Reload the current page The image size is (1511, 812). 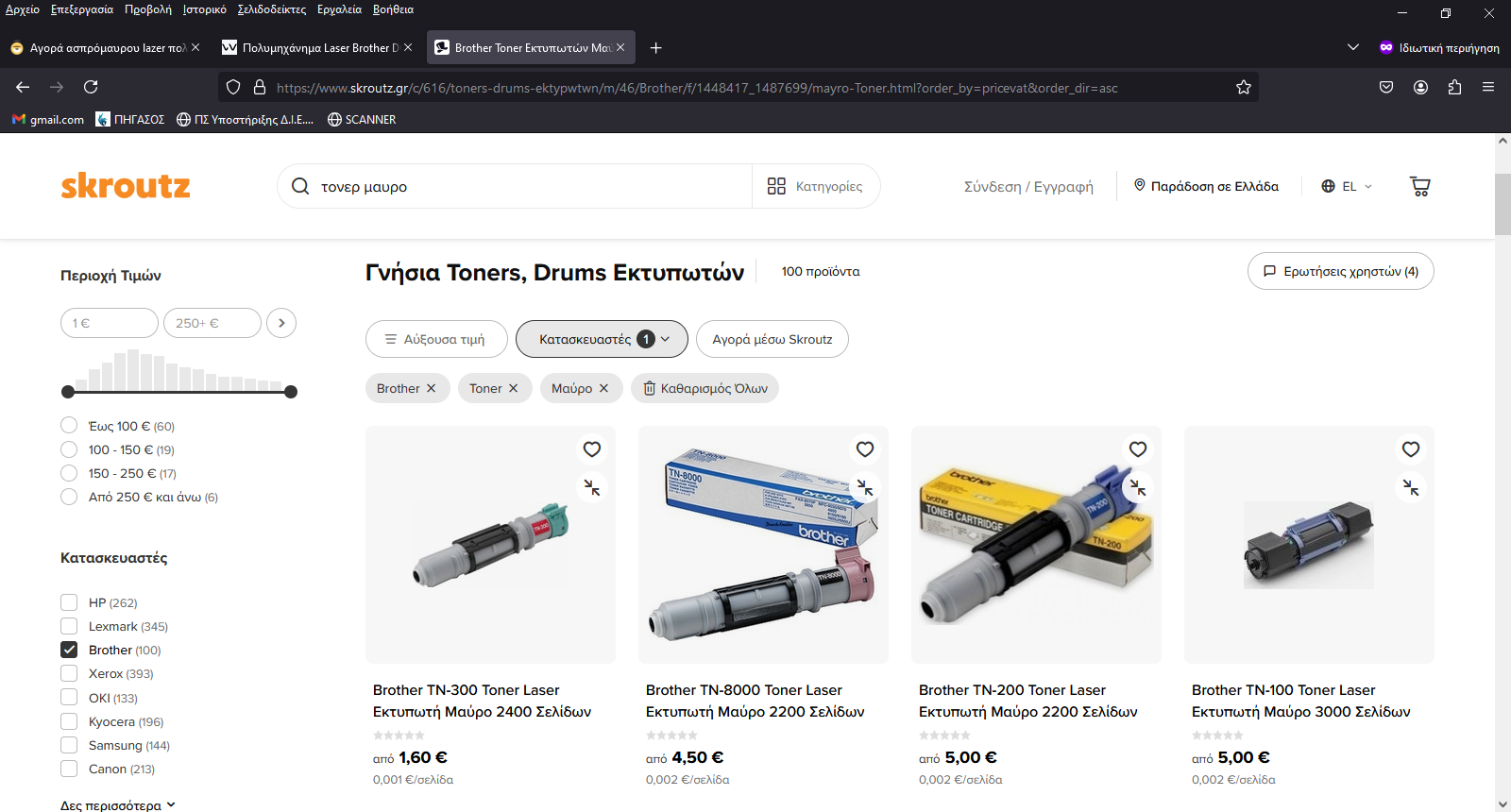pyautogui.click(x=91, y=87)
